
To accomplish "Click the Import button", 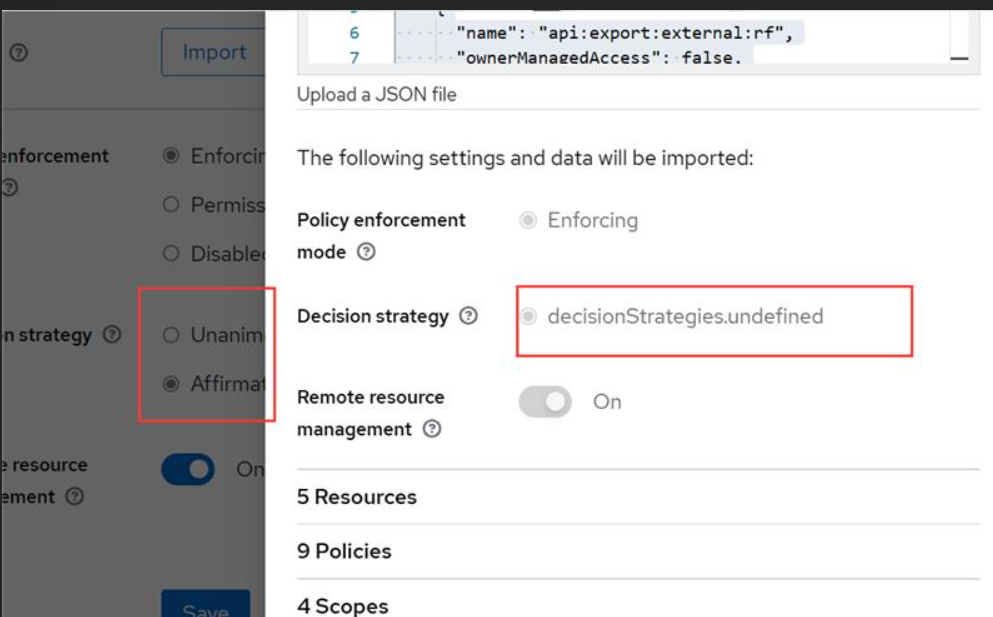I will 213,52.
